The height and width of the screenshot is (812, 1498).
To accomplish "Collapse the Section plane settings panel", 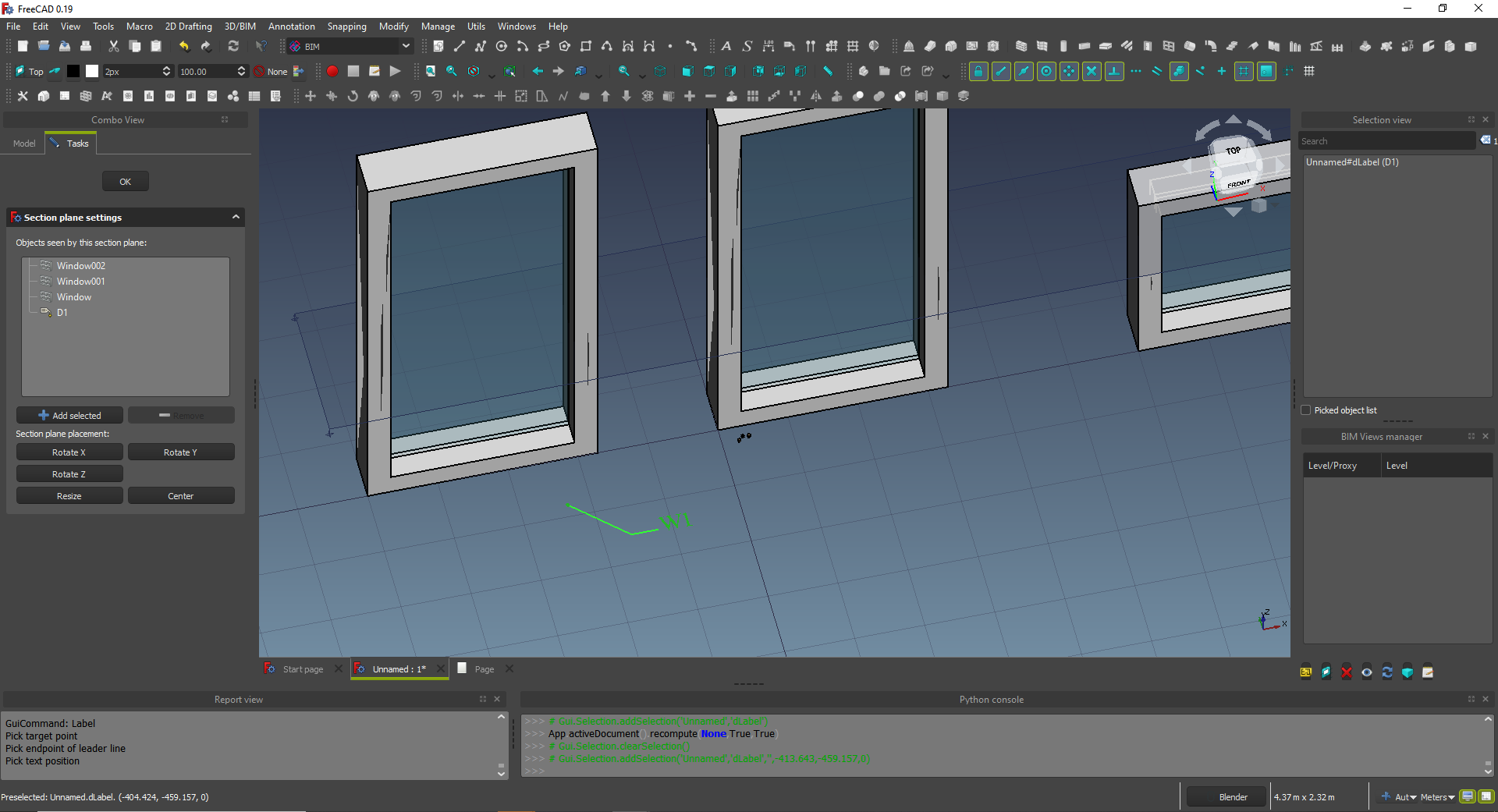I will [236, 218].
